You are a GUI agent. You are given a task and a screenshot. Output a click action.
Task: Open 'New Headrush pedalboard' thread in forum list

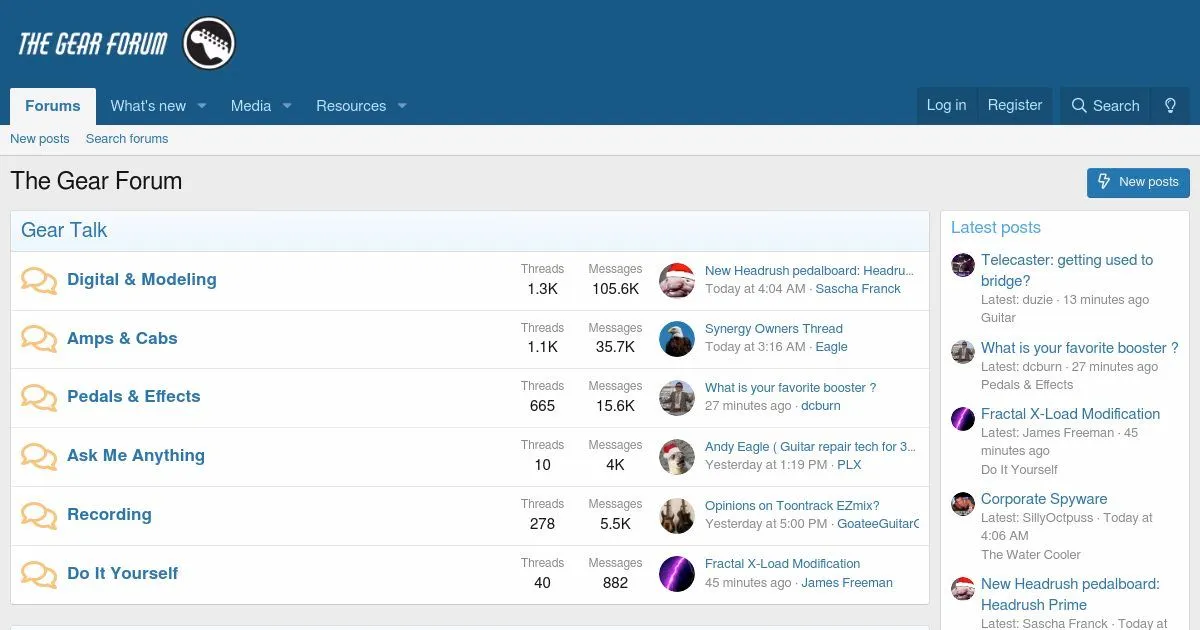(809, 270)
